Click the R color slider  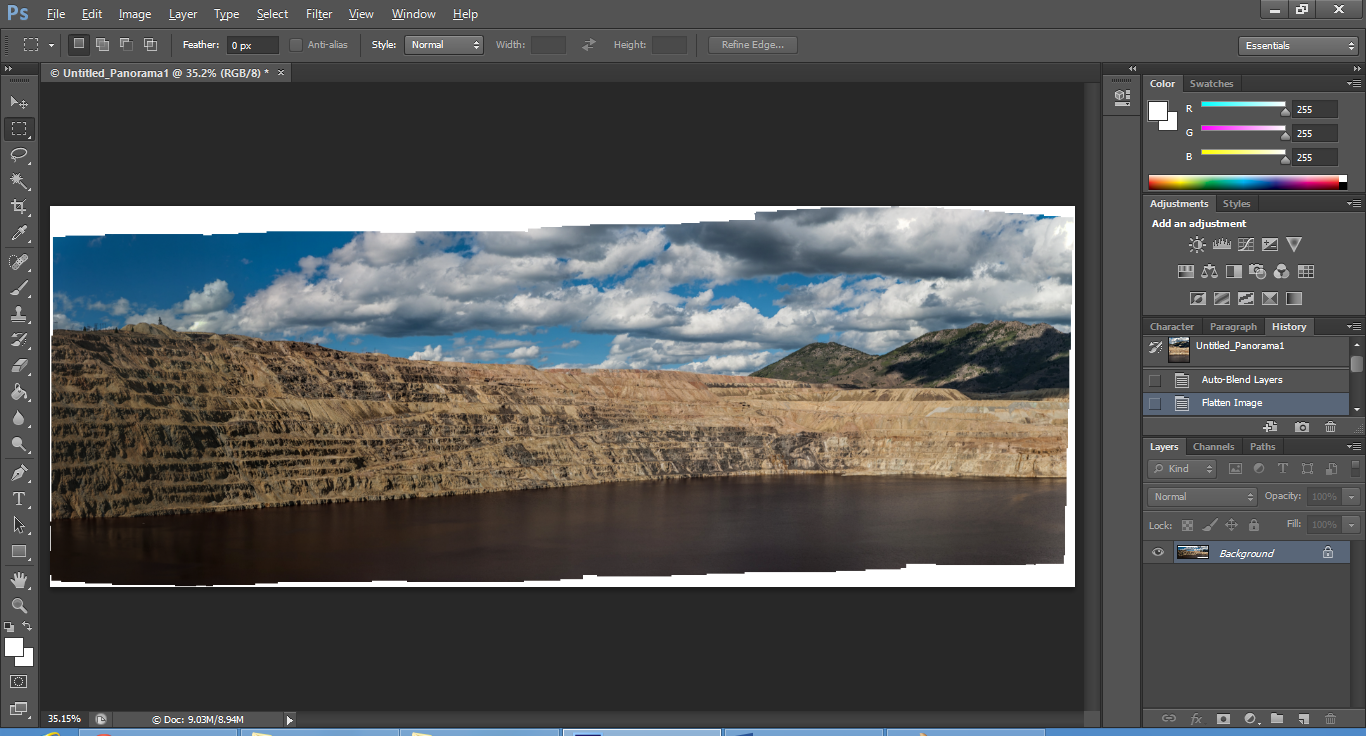pyautogui.click(x=1243, y=104)
